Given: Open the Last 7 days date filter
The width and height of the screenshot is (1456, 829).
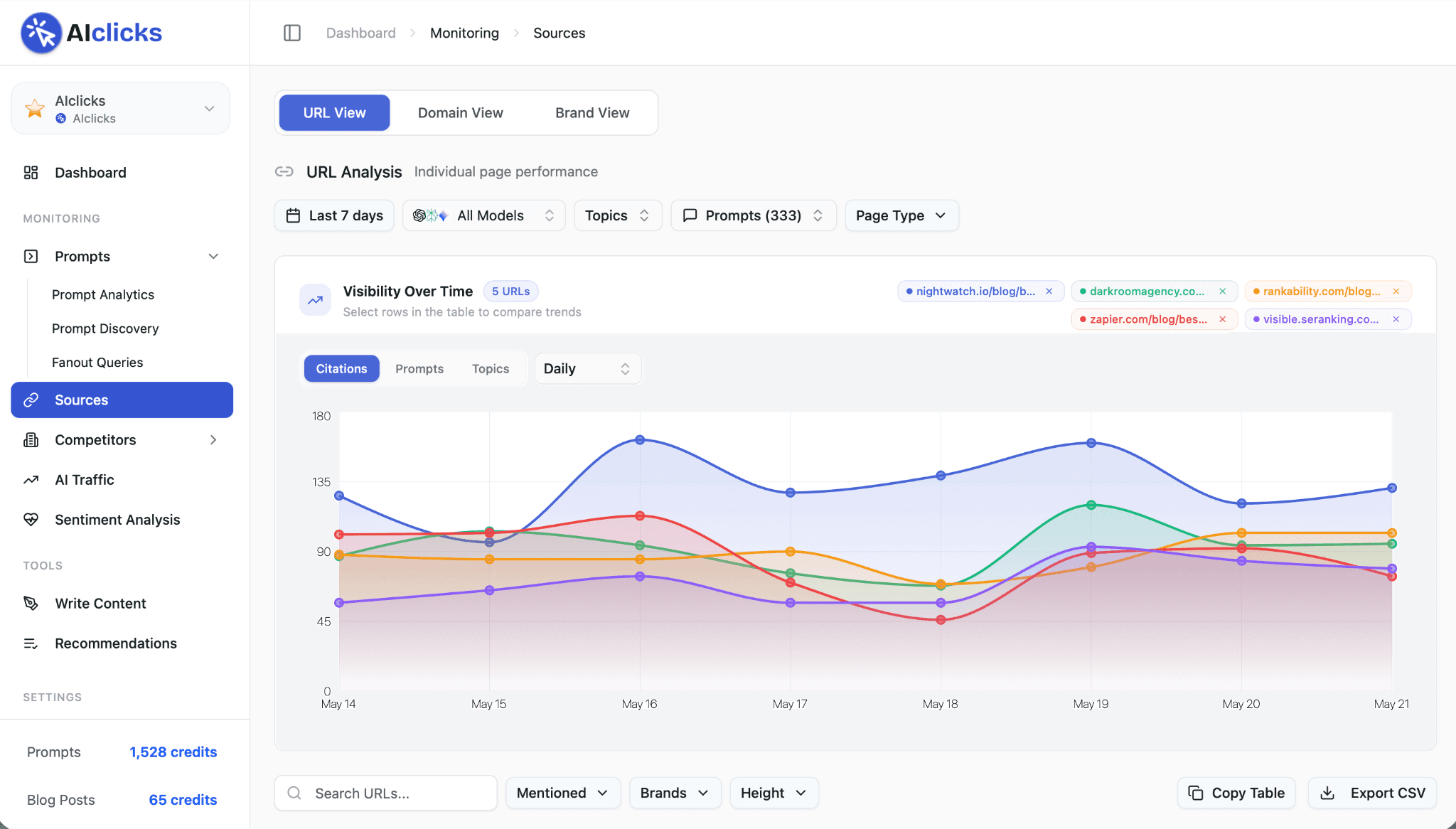Looking at the screenshot, I should [x=334, y=215].
